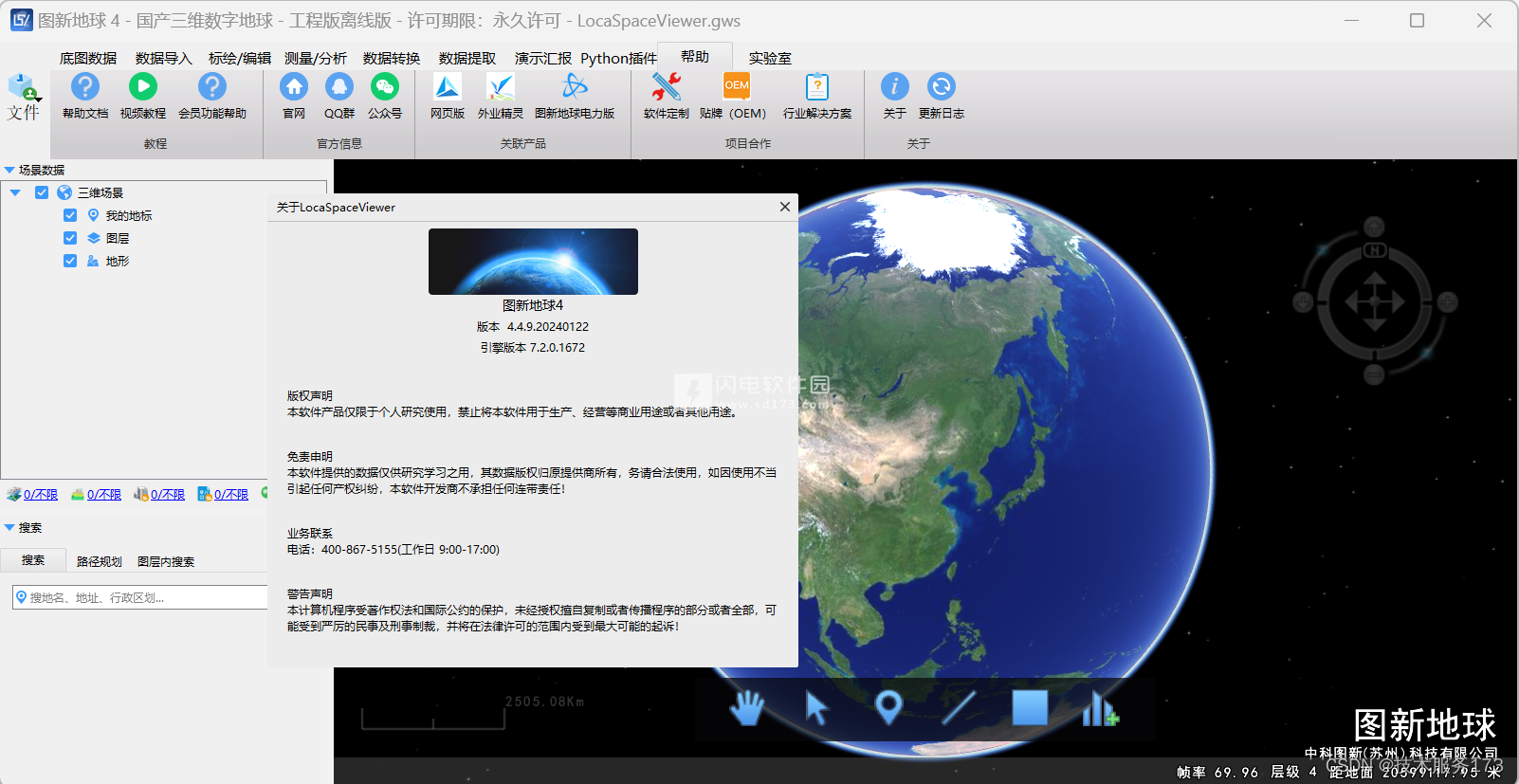Open the 数据转换 ribbon tab
The image size is (1519, 784).
(x=392, y=58)
